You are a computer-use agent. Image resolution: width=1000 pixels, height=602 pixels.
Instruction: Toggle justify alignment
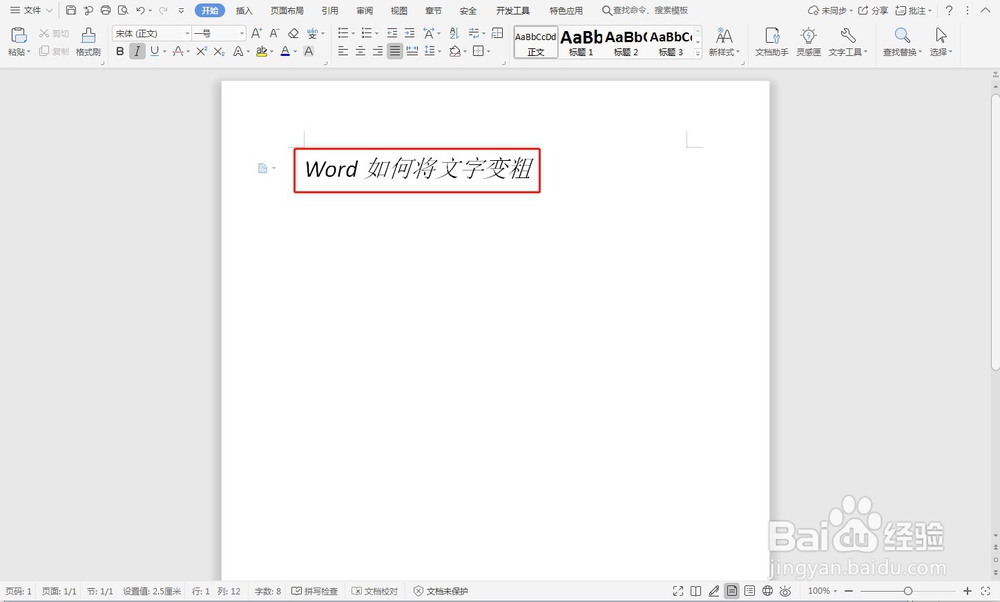[x=395, y=51]
